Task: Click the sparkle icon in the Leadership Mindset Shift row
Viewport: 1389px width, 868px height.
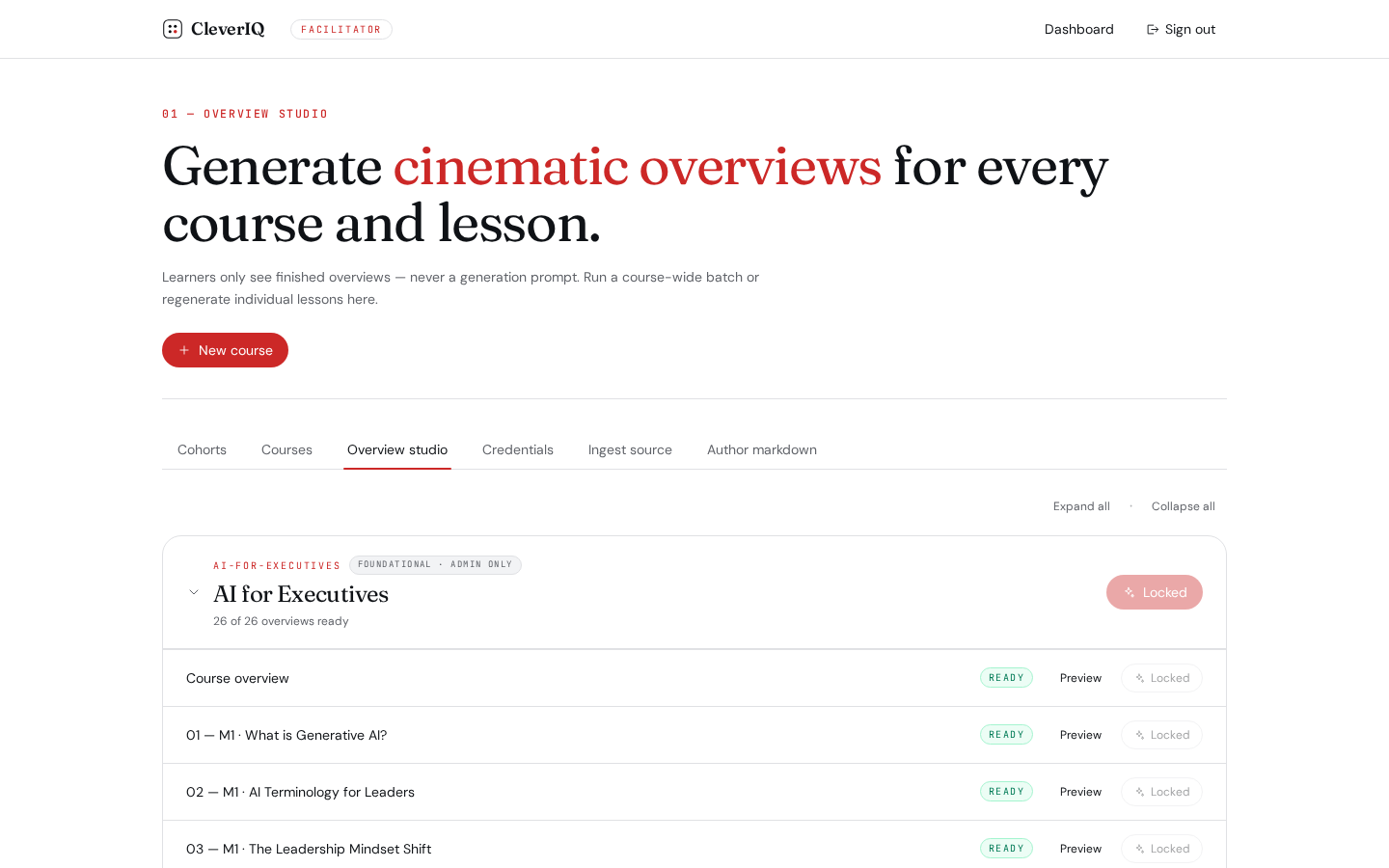Action: [x=1140, y=849]
